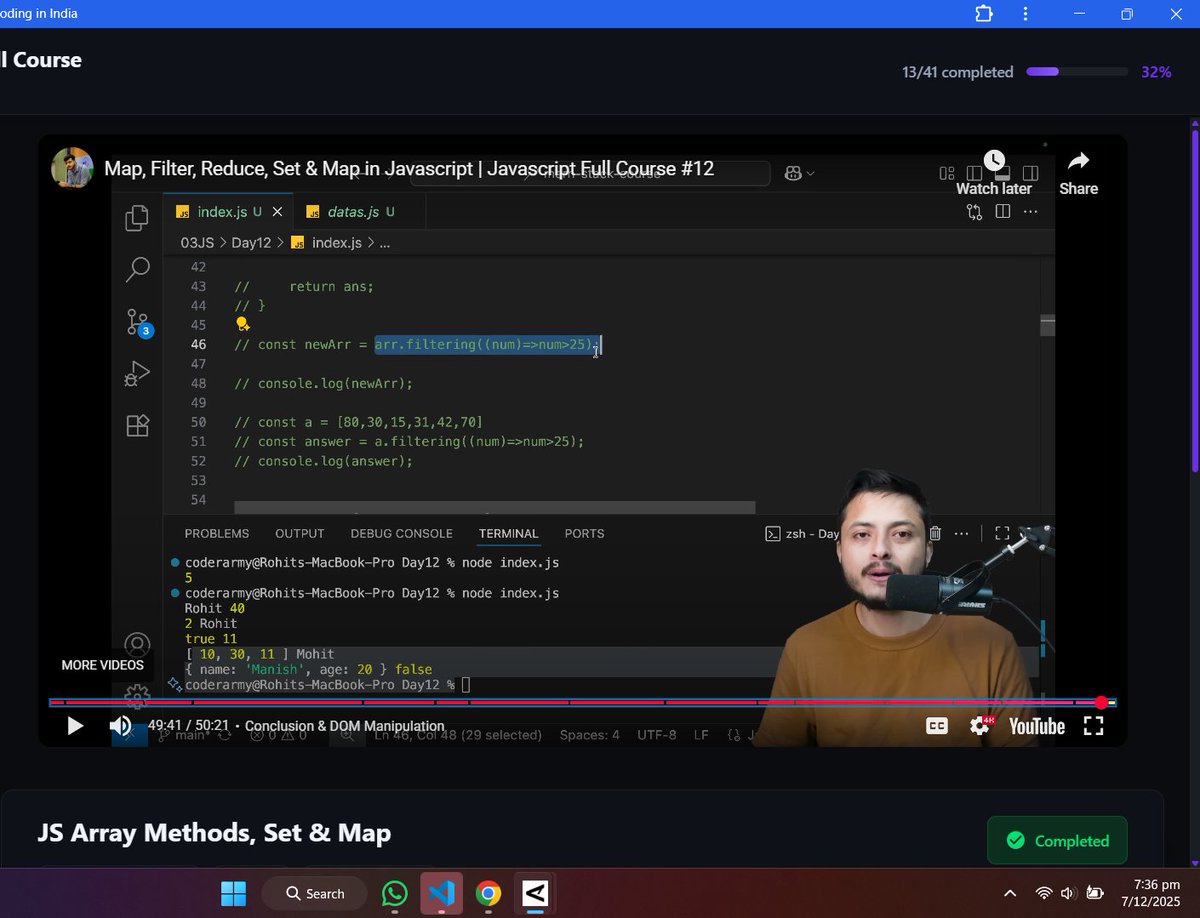The width and height of the screenshot is (1200, 918).
Task: Click line number 46 in gutter
Action: click(x=198, y=344)
